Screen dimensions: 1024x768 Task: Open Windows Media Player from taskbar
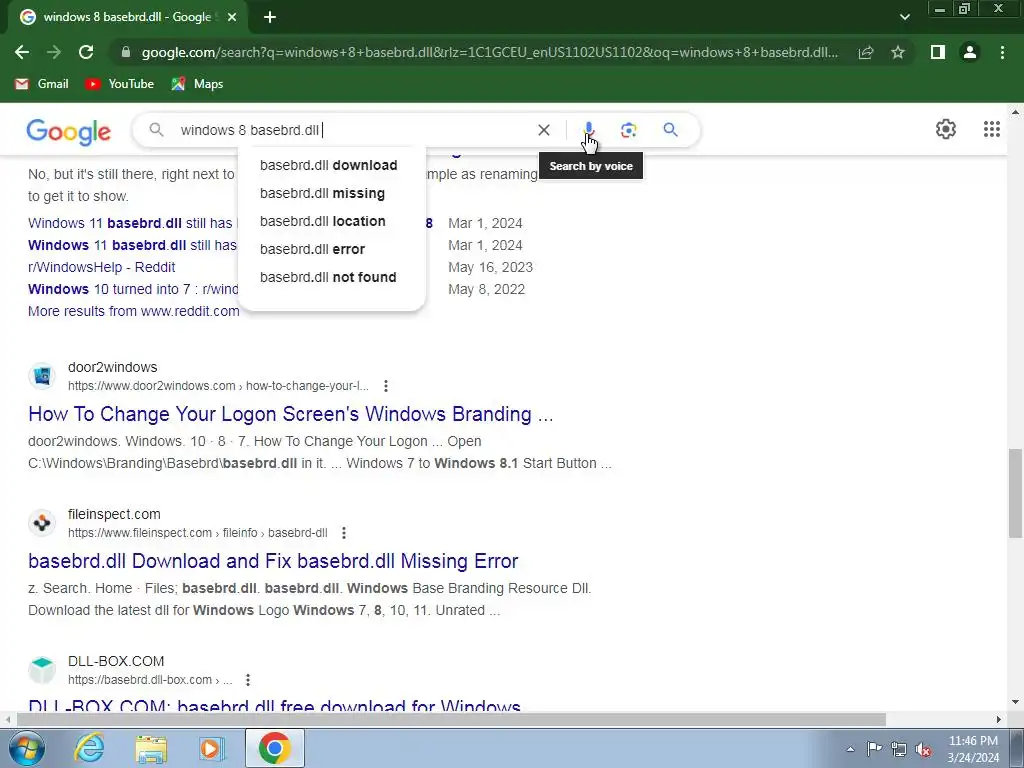click(211, 748)
